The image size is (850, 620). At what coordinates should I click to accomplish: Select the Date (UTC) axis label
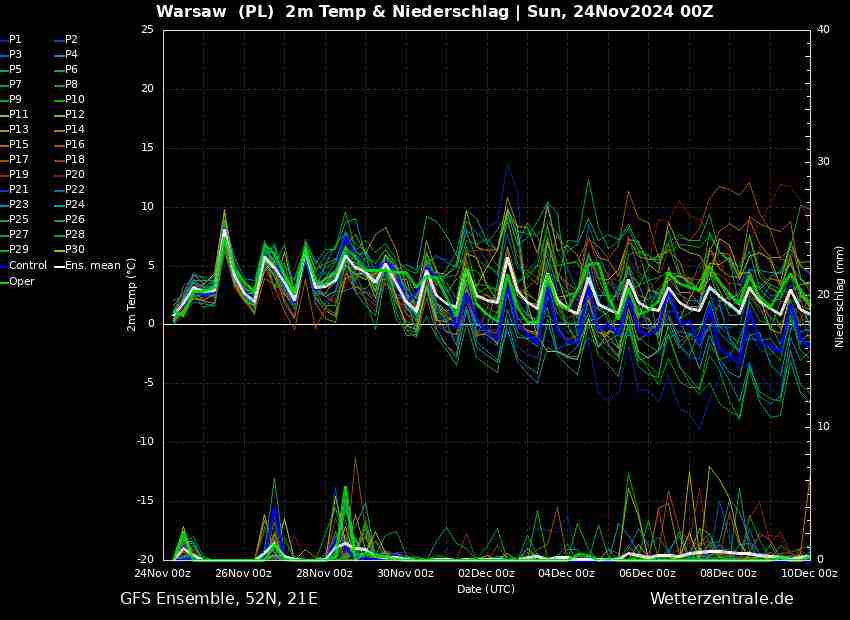486,589
